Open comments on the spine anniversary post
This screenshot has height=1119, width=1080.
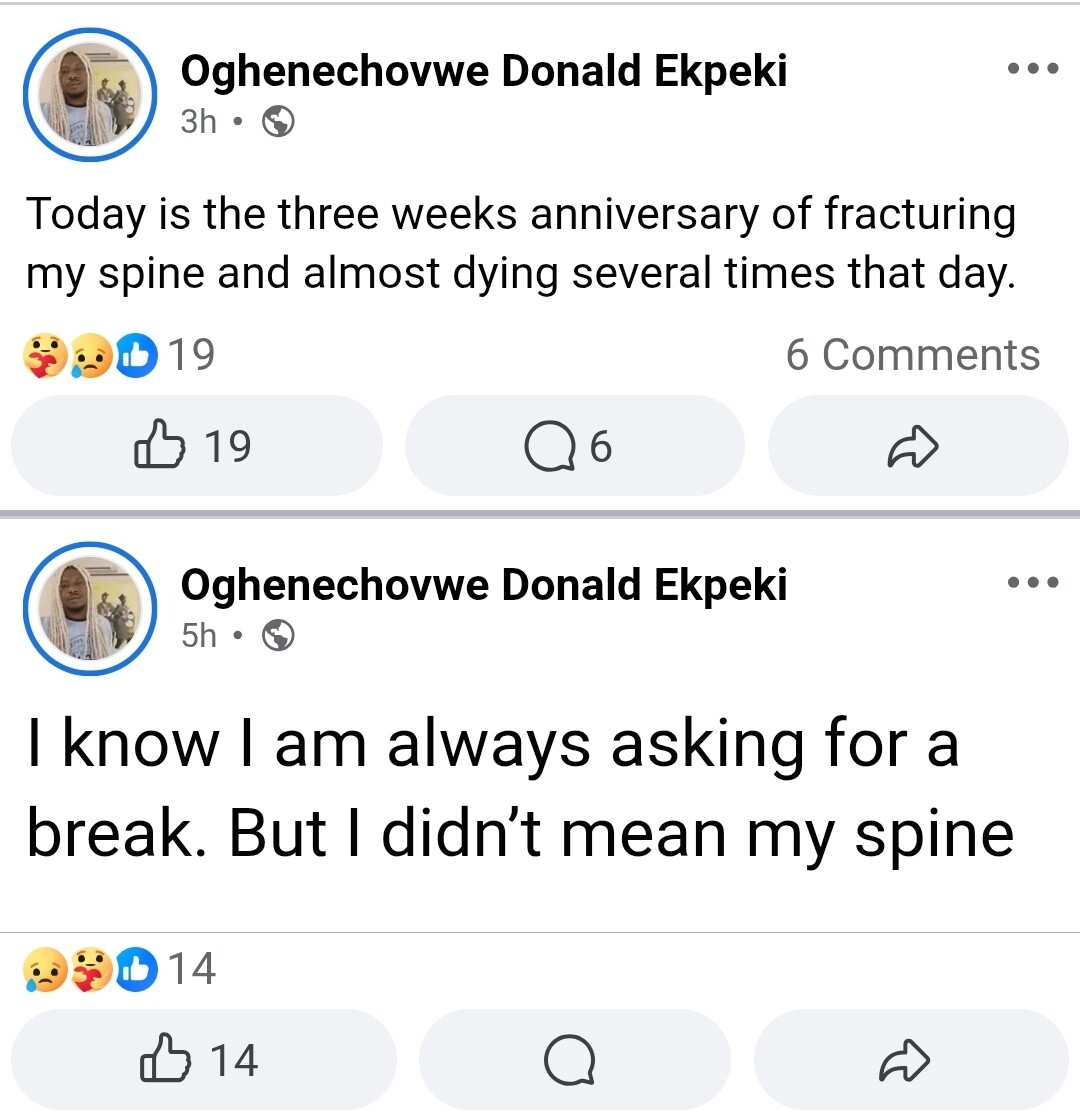point(574,446)
